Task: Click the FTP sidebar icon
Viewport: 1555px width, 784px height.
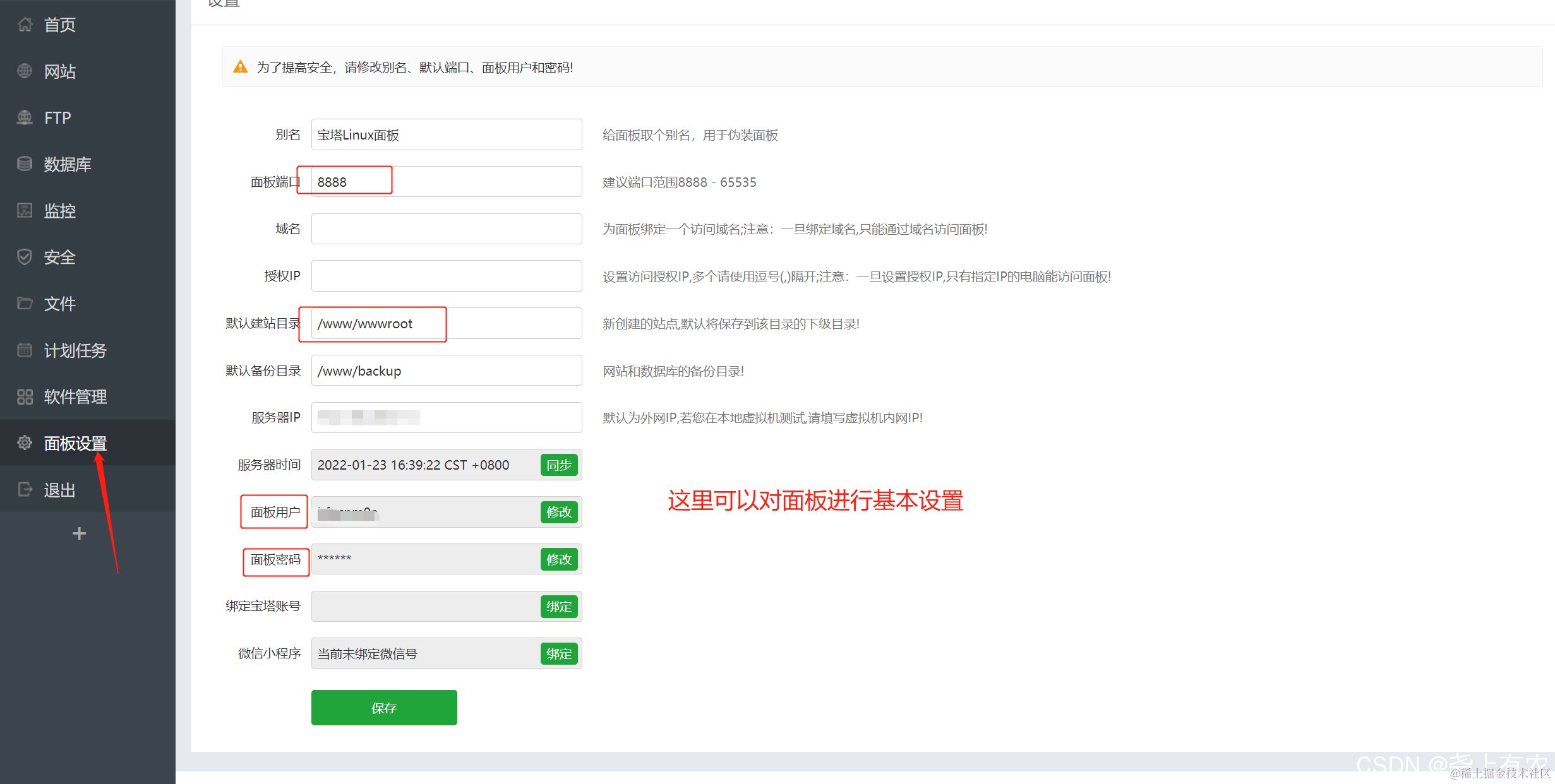Action: point(25,117)
